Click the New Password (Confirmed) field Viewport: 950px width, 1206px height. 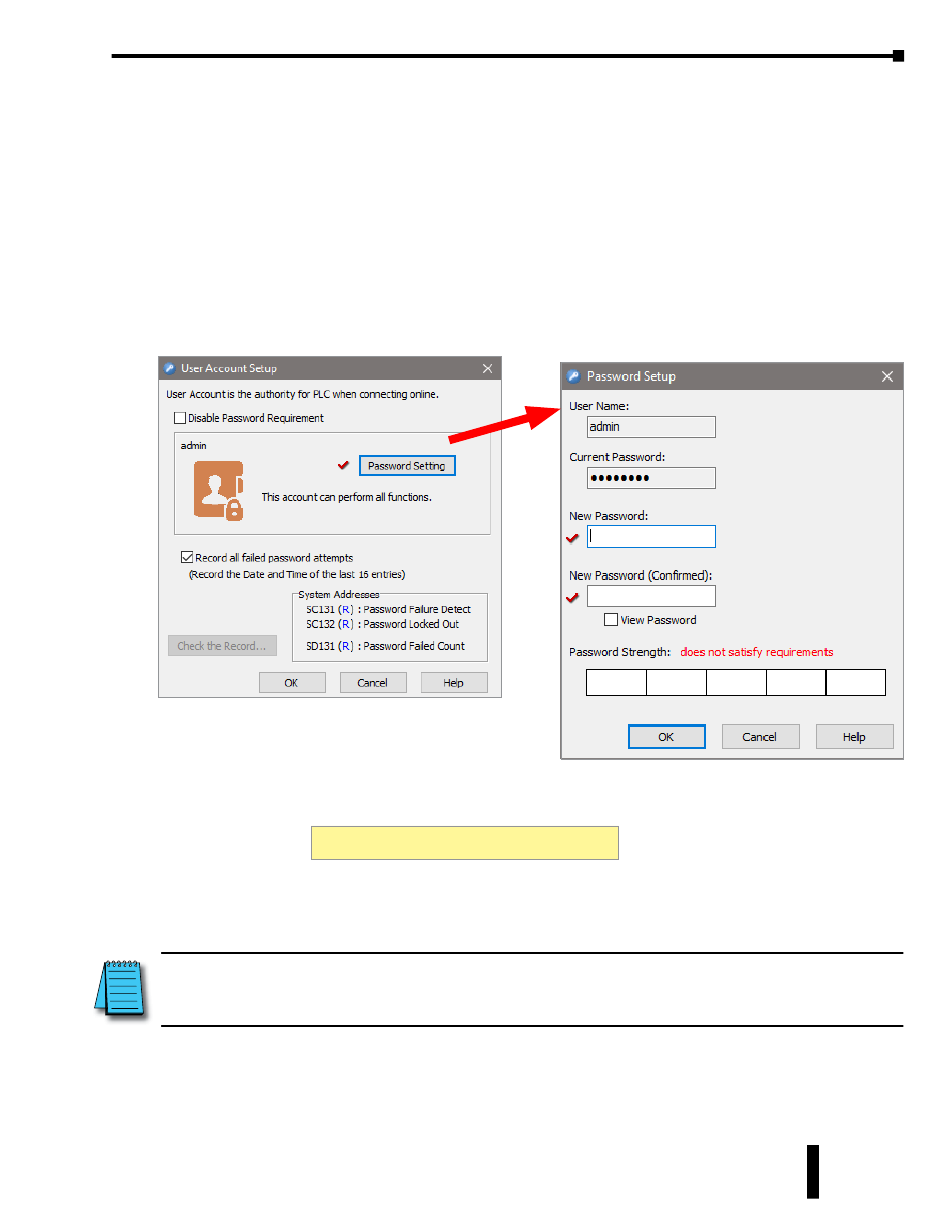click(x=651, y=596)
